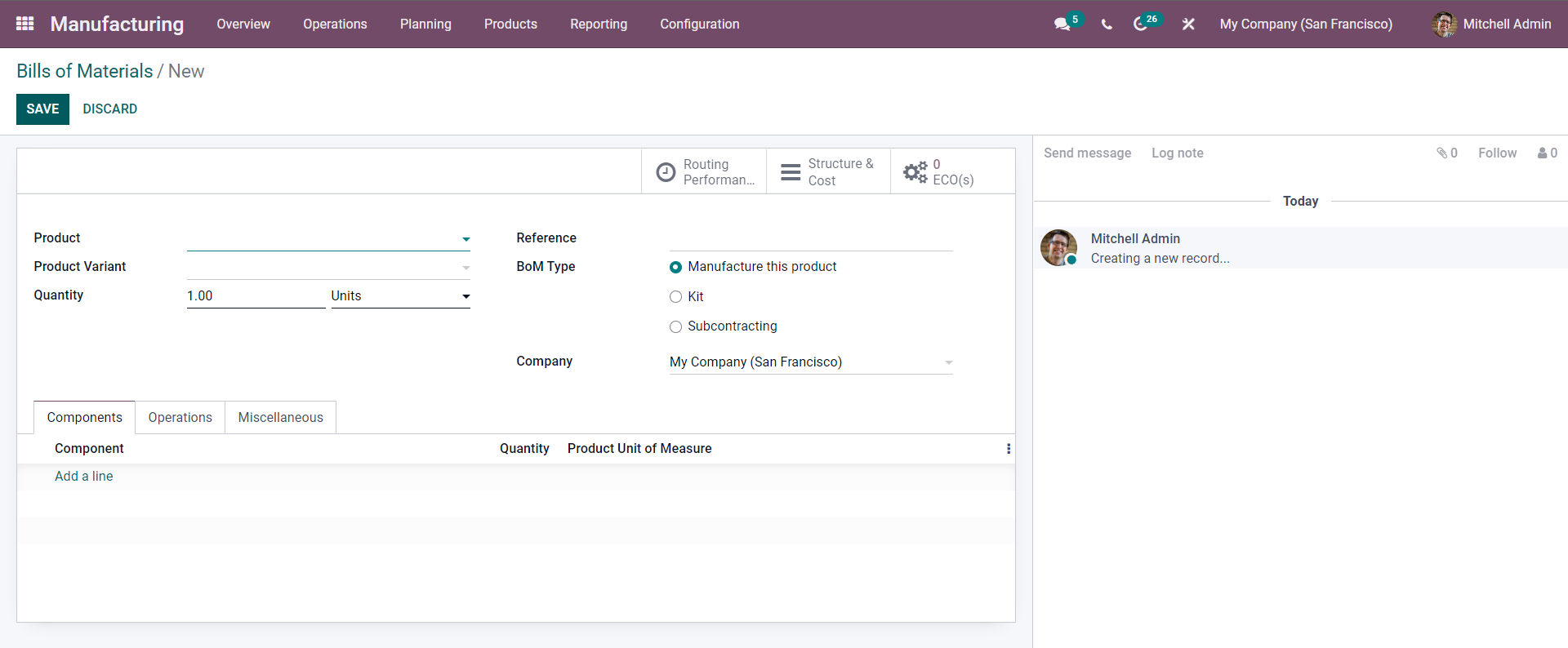Image resolution: width=1568 pixels, height=648 pixels.
Task: Select Subcontracting BoM type radio
Action: pos(675,326)
